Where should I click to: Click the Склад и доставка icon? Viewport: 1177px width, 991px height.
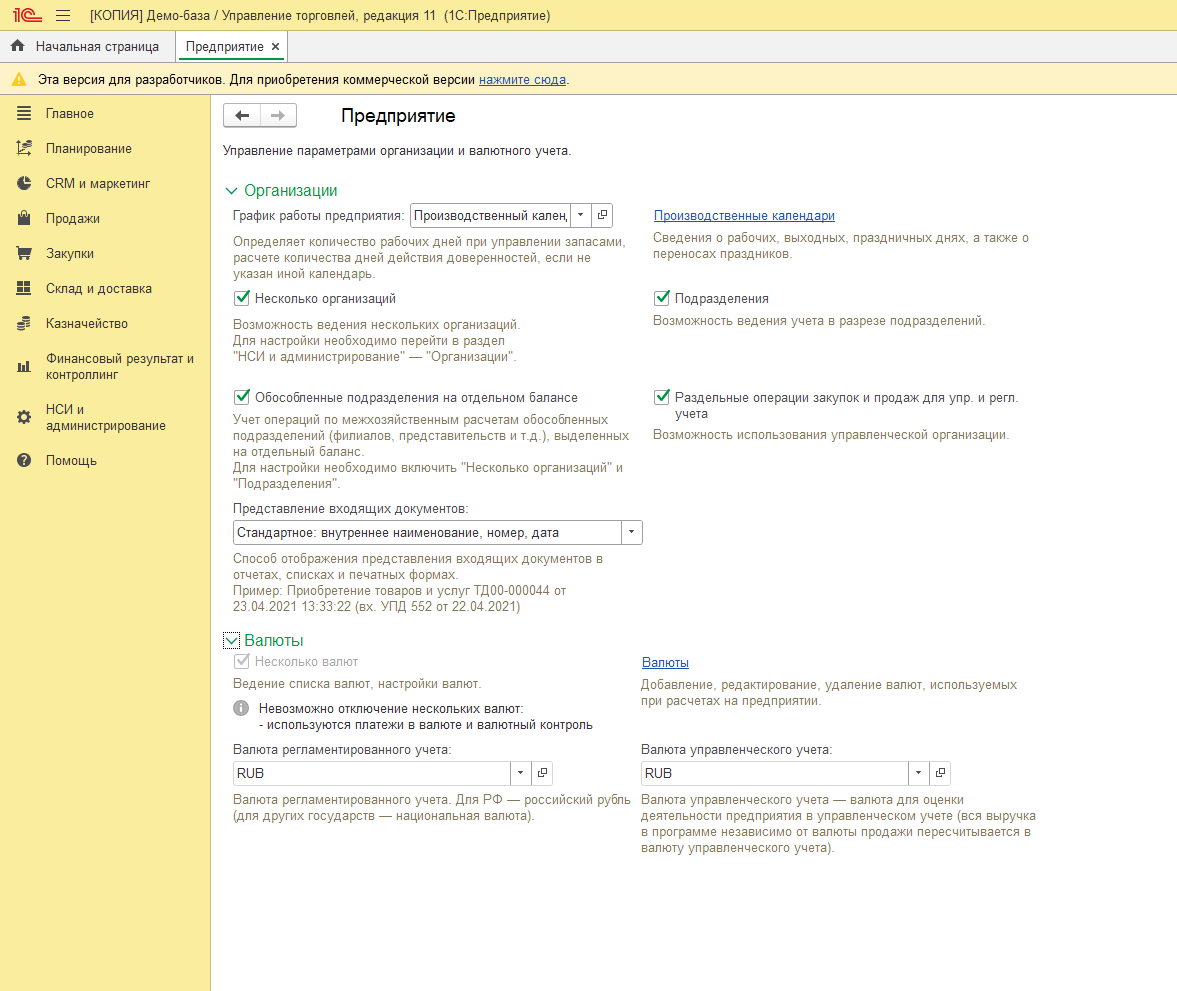24,288
